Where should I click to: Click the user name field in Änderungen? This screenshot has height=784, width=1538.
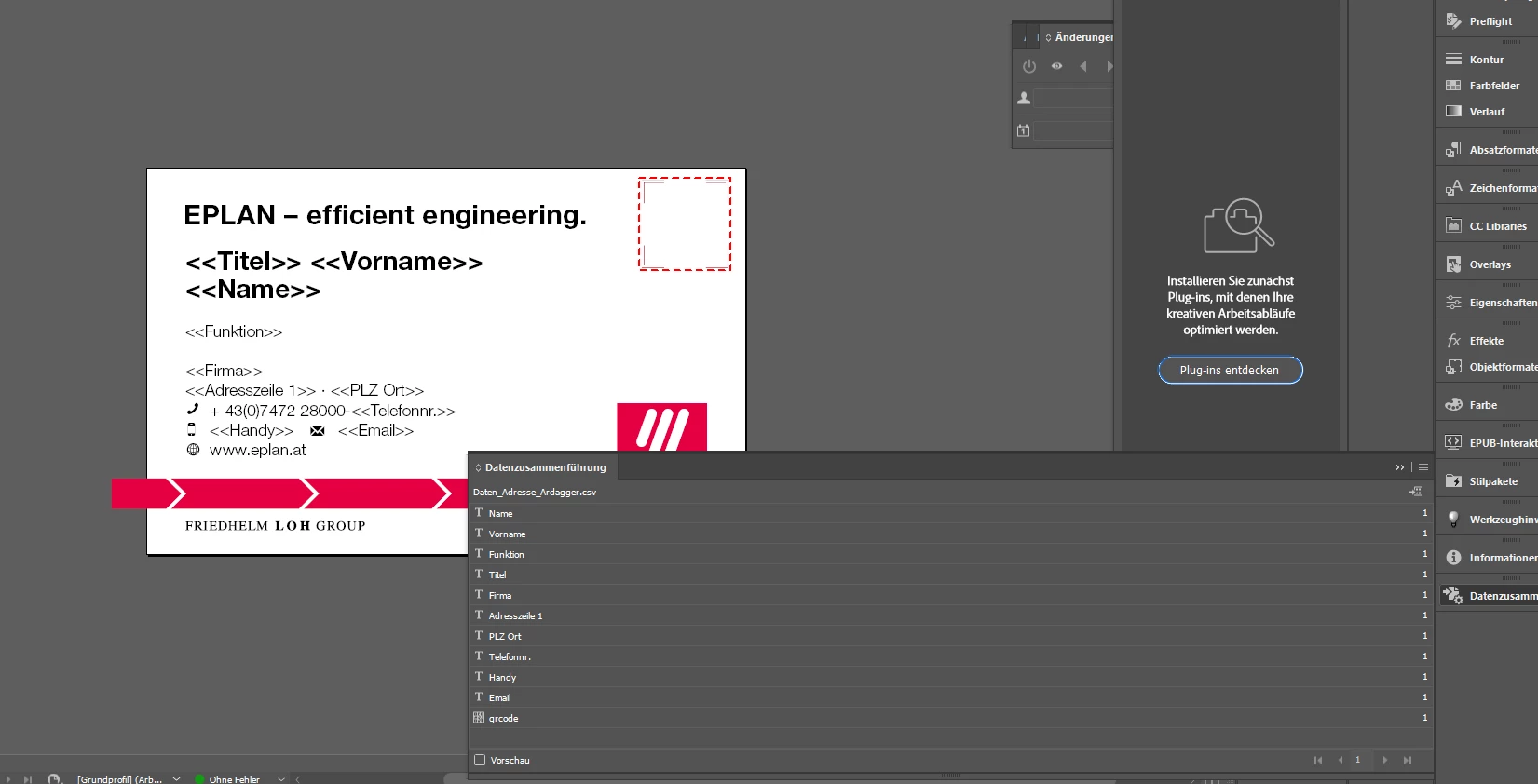(x=1073, y=98)
